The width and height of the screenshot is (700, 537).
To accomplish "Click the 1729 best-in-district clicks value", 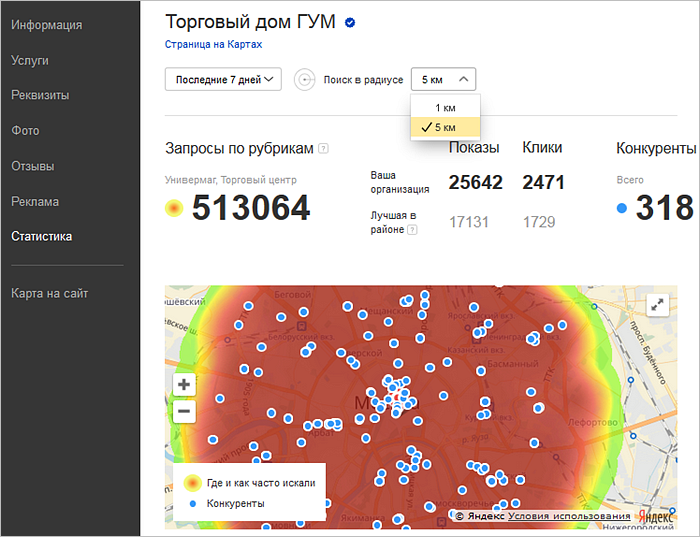I will click(x=539, y=222).
